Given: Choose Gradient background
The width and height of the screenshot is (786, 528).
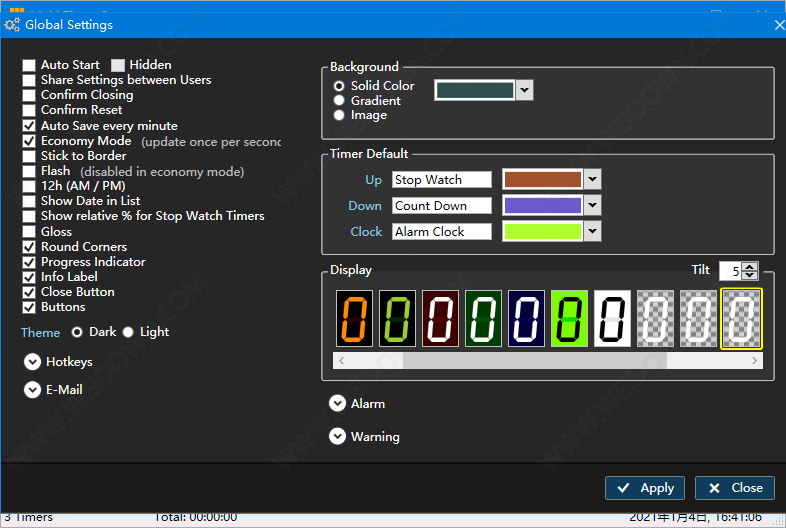Looking at the screenshot, I should 339,100.
